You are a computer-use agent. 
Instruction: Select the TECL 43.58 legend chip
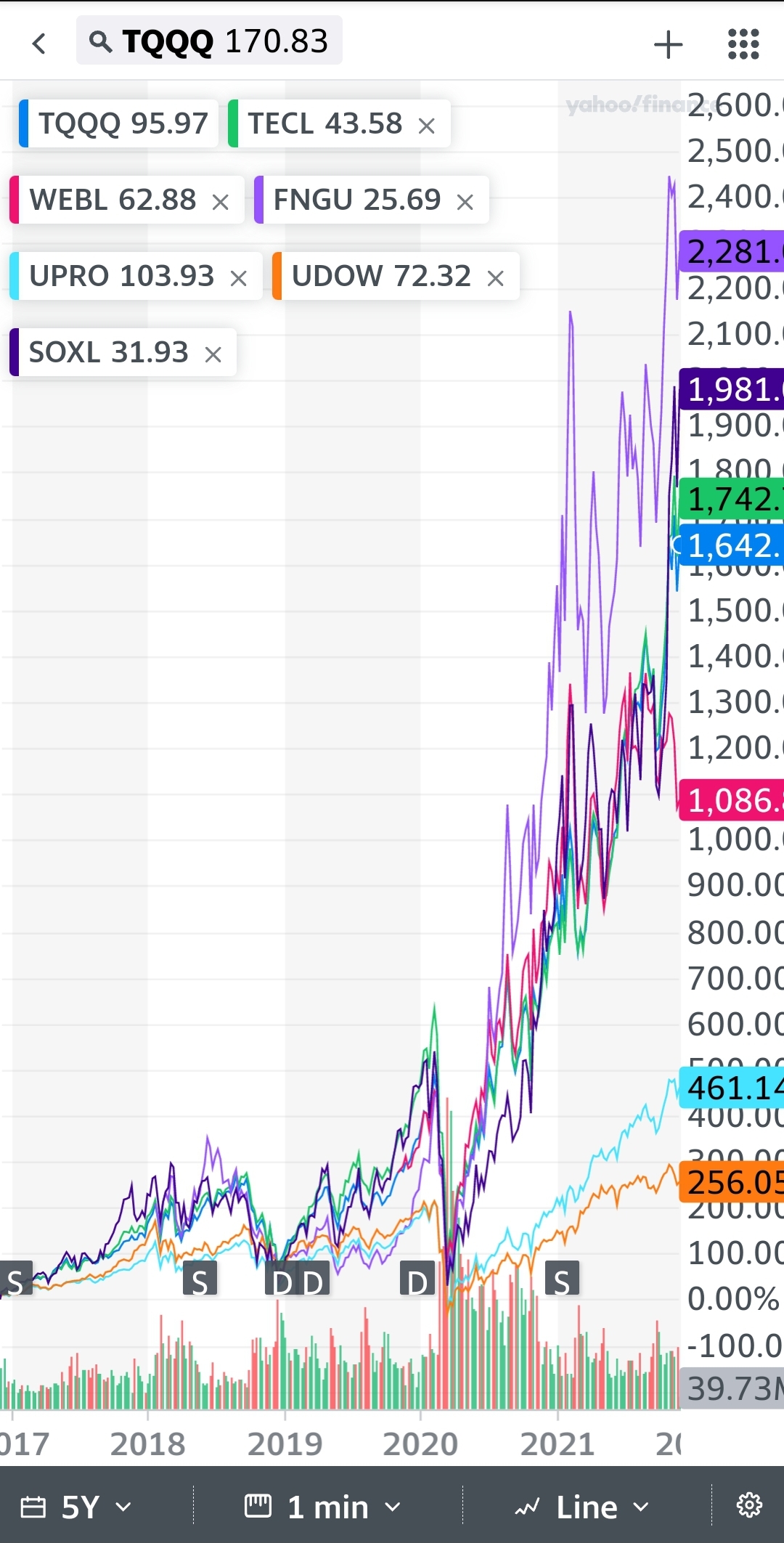point(339,123)
